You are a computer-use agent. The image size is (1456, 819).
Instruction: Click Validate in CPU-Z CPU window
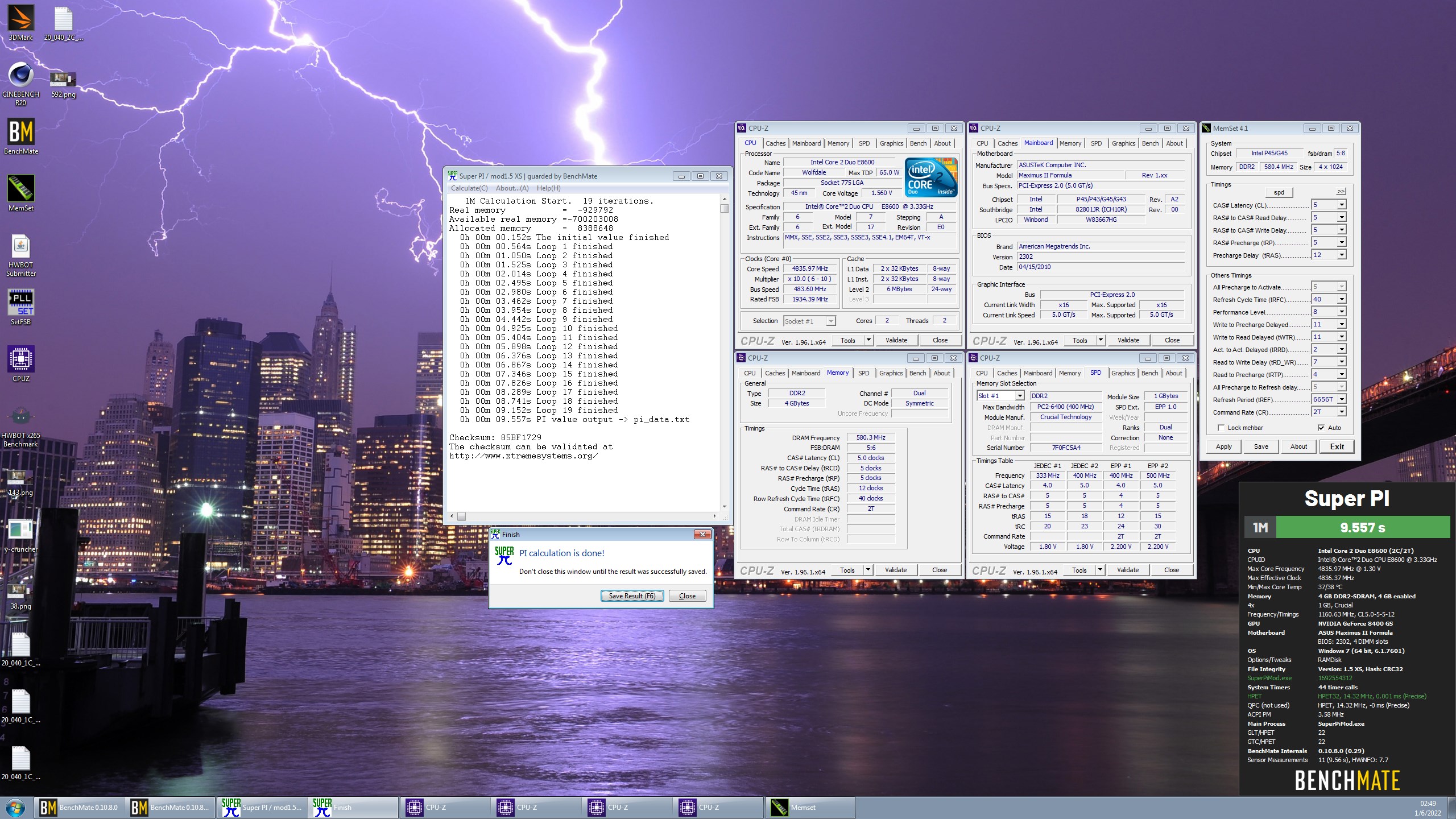point(896,340)
